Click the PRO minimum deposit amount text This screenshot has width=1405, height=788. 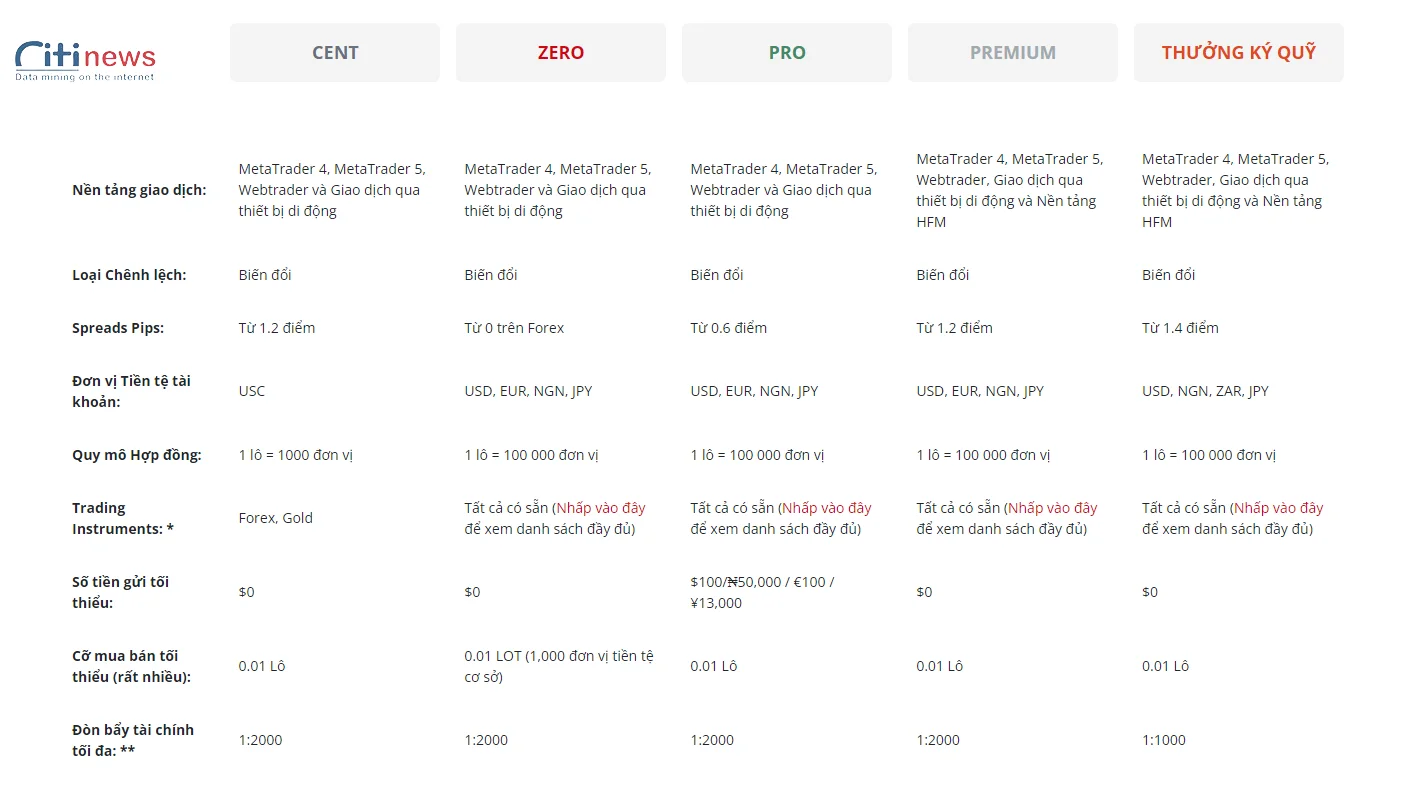coord(763,592)
